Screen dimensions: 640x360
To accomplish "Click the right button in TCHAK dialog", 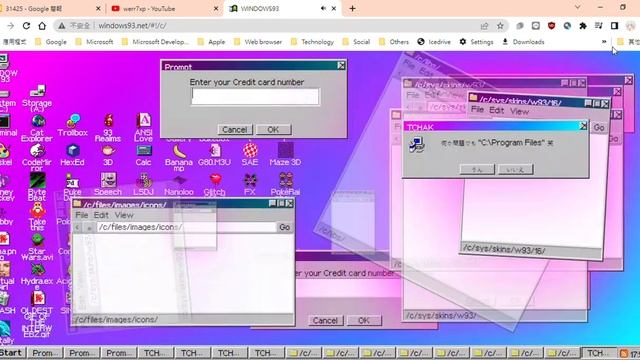I will [516, 169].
